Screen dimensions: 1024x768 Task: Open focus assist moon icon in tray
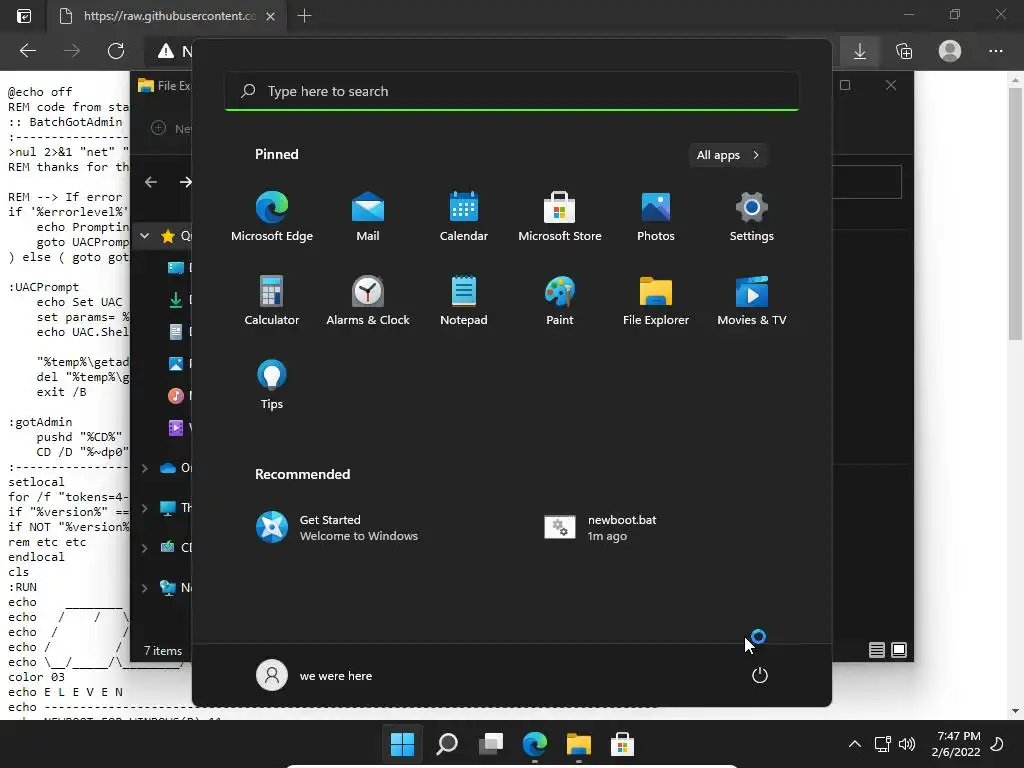(997, 744)
